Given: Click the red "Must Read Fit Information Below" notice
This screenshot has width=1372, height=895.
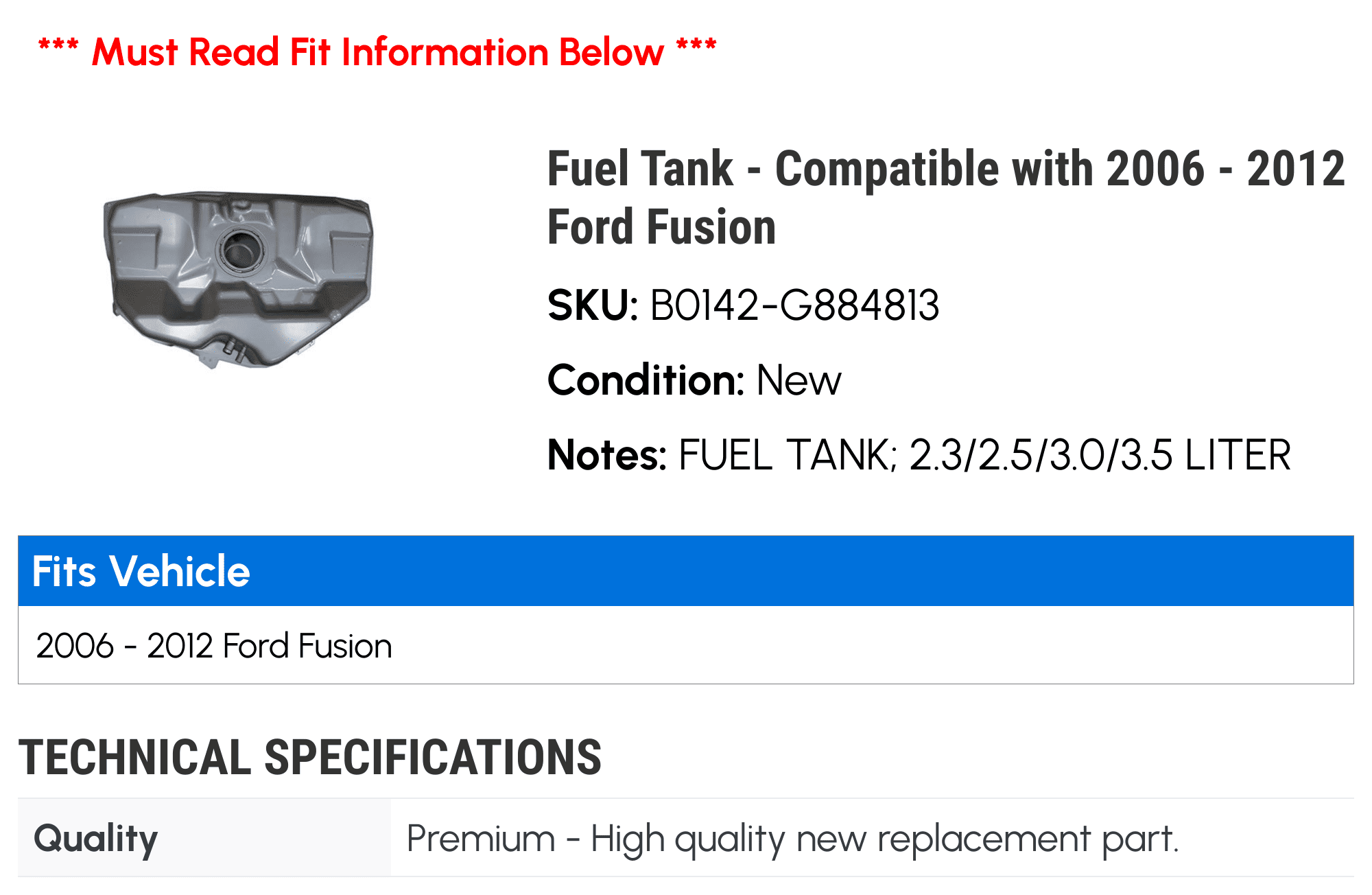Looking at the screenshot, I should 377,52.
